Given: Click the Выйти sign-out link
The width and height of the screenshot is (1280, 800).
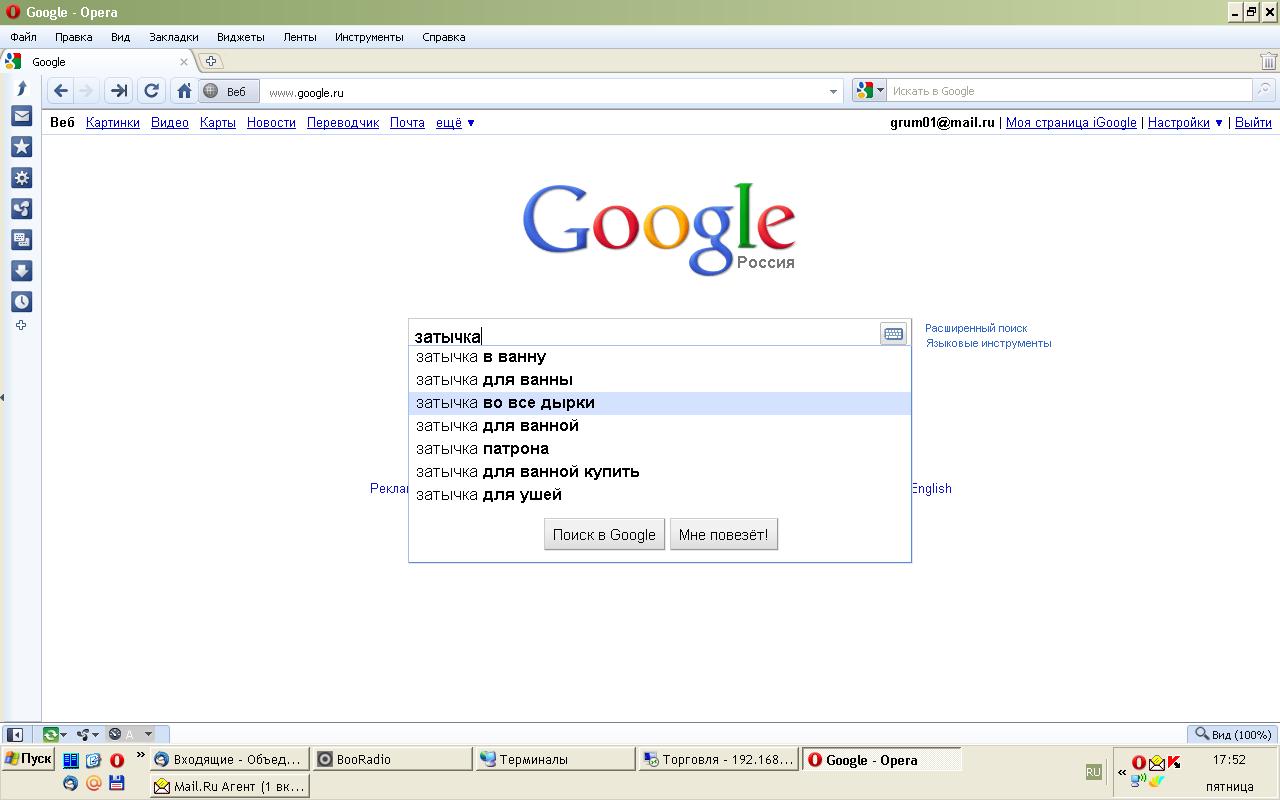Looking at the screenshot, I should pos(1253,123).
